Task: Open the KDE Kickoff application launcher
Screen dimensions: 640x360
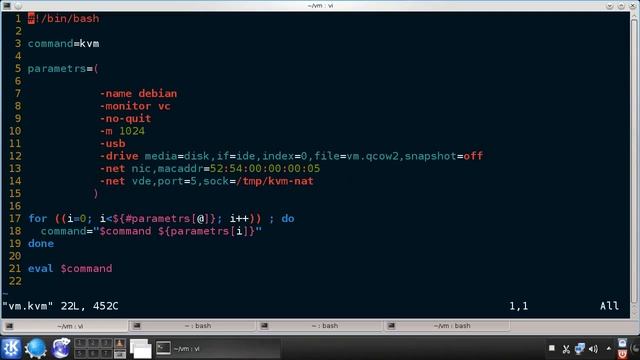Action: tap(11, 348)
